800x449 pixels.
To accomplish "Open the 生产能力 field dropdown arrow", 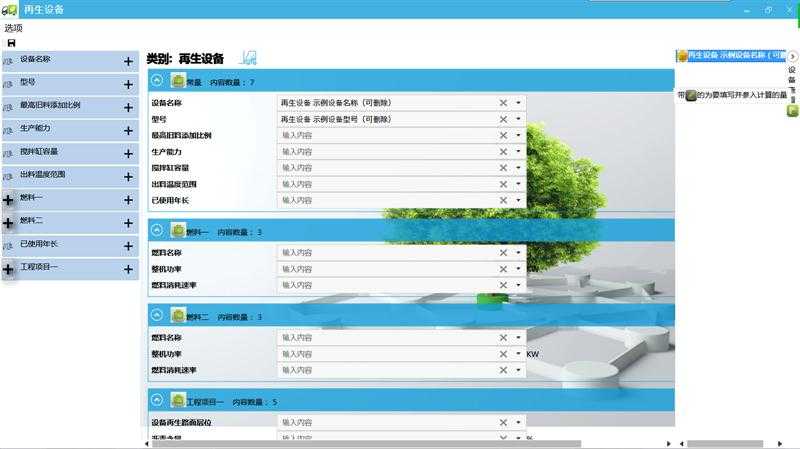I will tap(518, 152).
